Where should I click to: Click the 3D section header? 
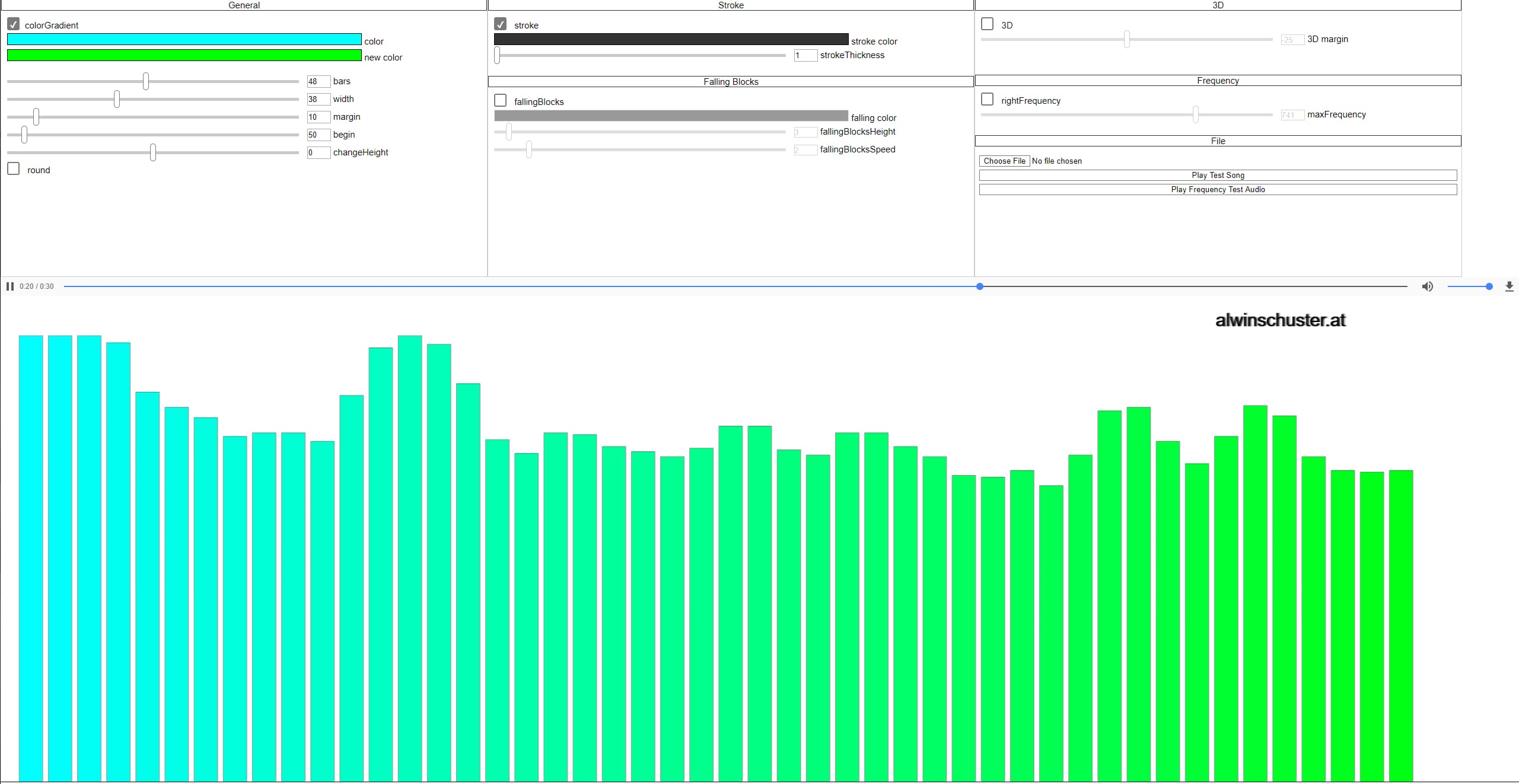(1218, 5)
